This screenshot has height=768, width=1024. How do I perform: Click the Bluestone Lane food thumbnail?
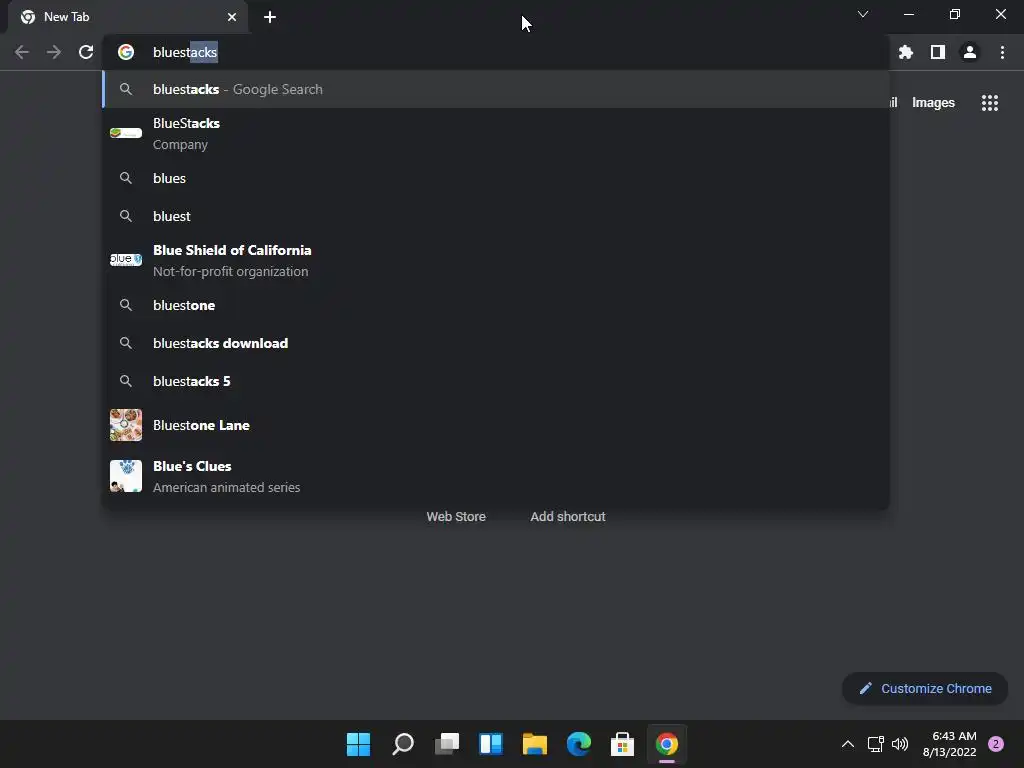point(126,425)
